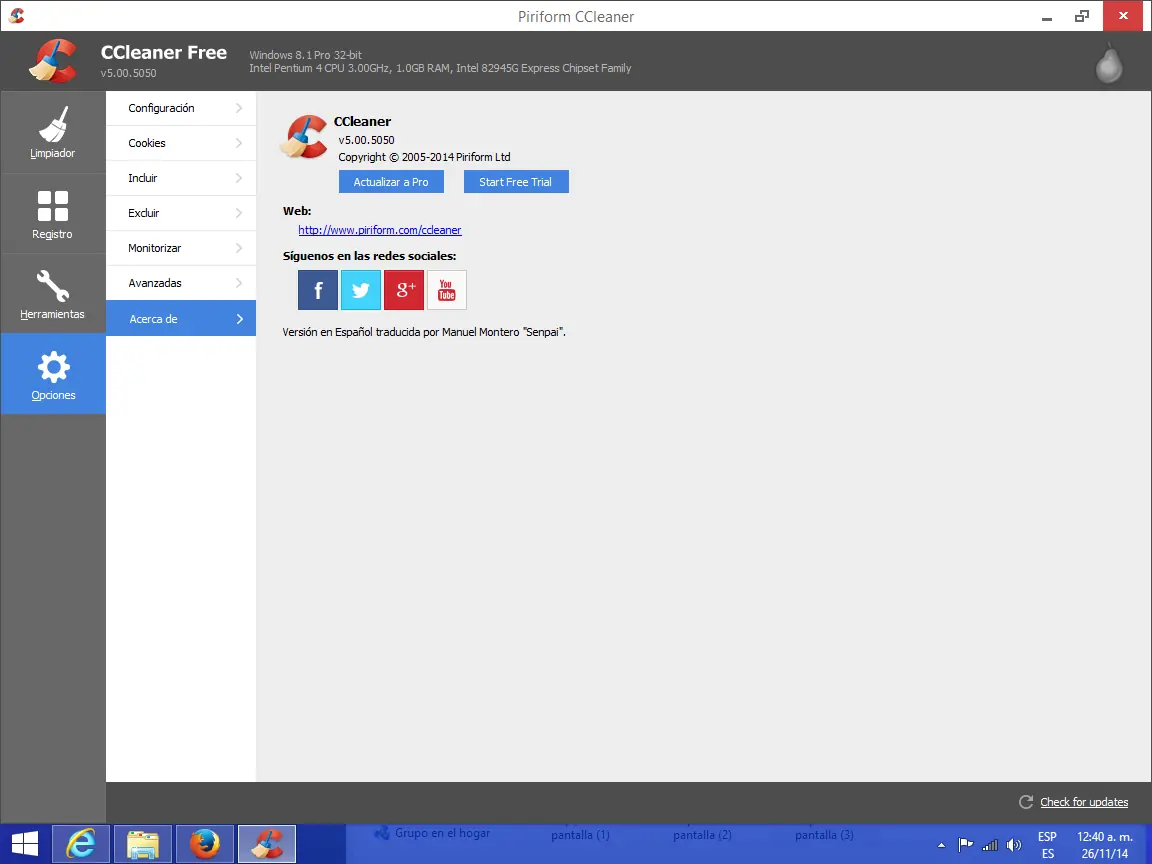Open Avanzadas options page

pyautogui.click(x=181, y=283)
